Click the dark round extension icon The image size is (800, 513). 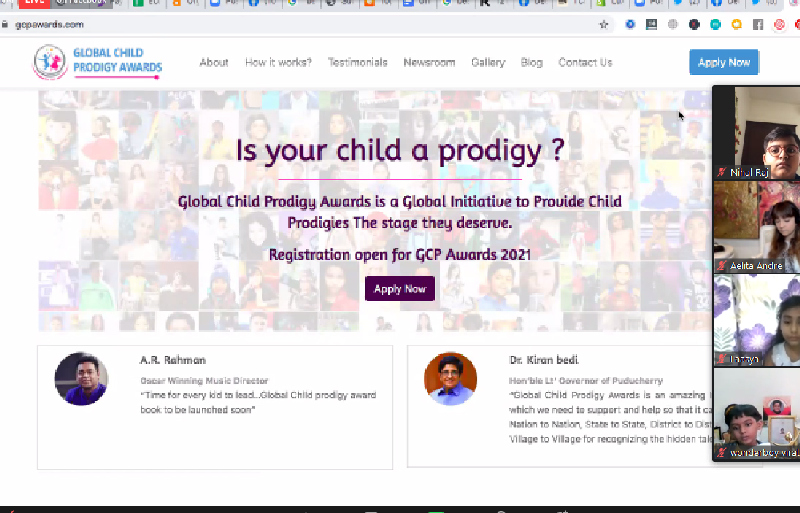(x=694, y=25)
